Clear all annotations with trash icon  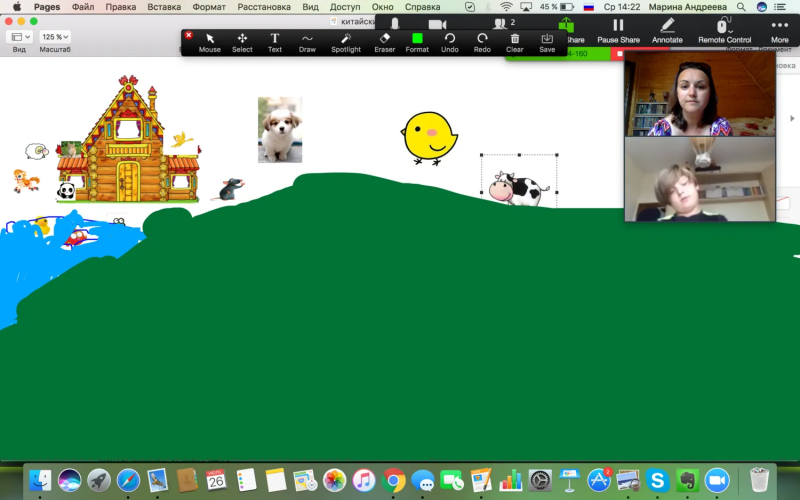click(x=515, y=42)
